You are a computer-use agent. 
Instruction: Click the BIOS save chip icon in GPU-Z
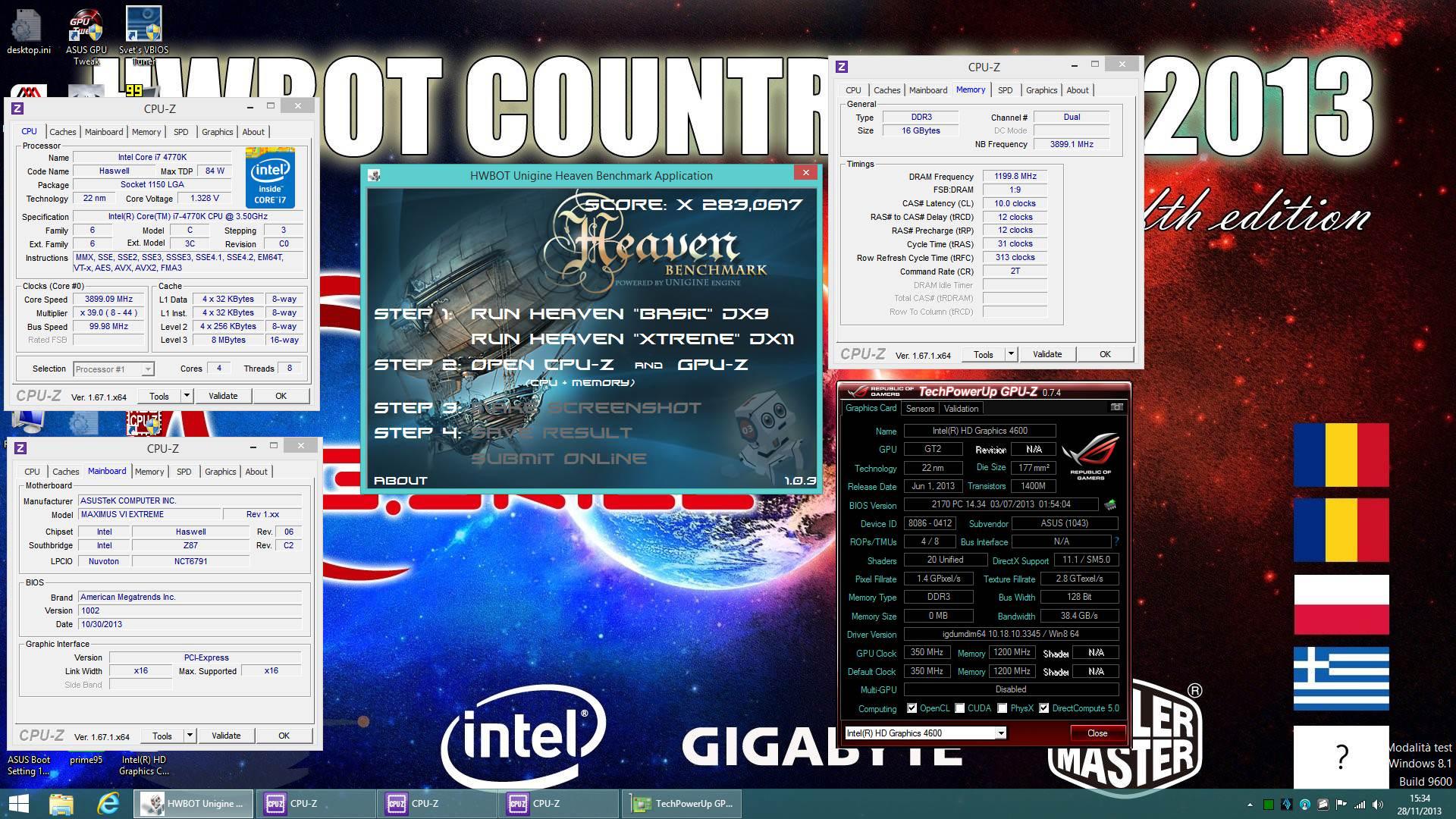tap(1110, 504)
